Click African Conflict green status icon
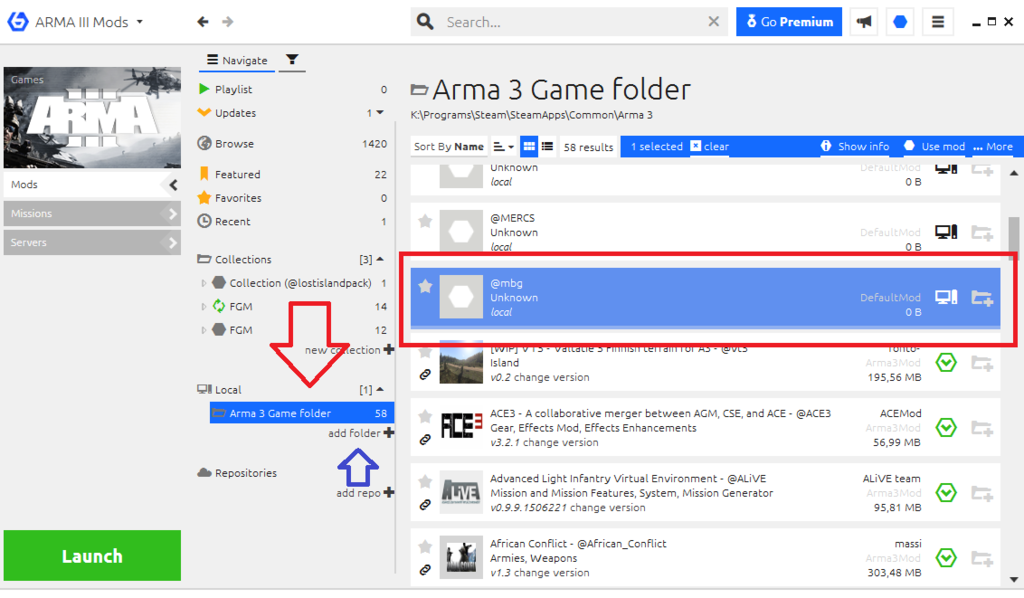The width and height of the screenshot is (1024, 598). pyautogui.click(x=946, y=558)
